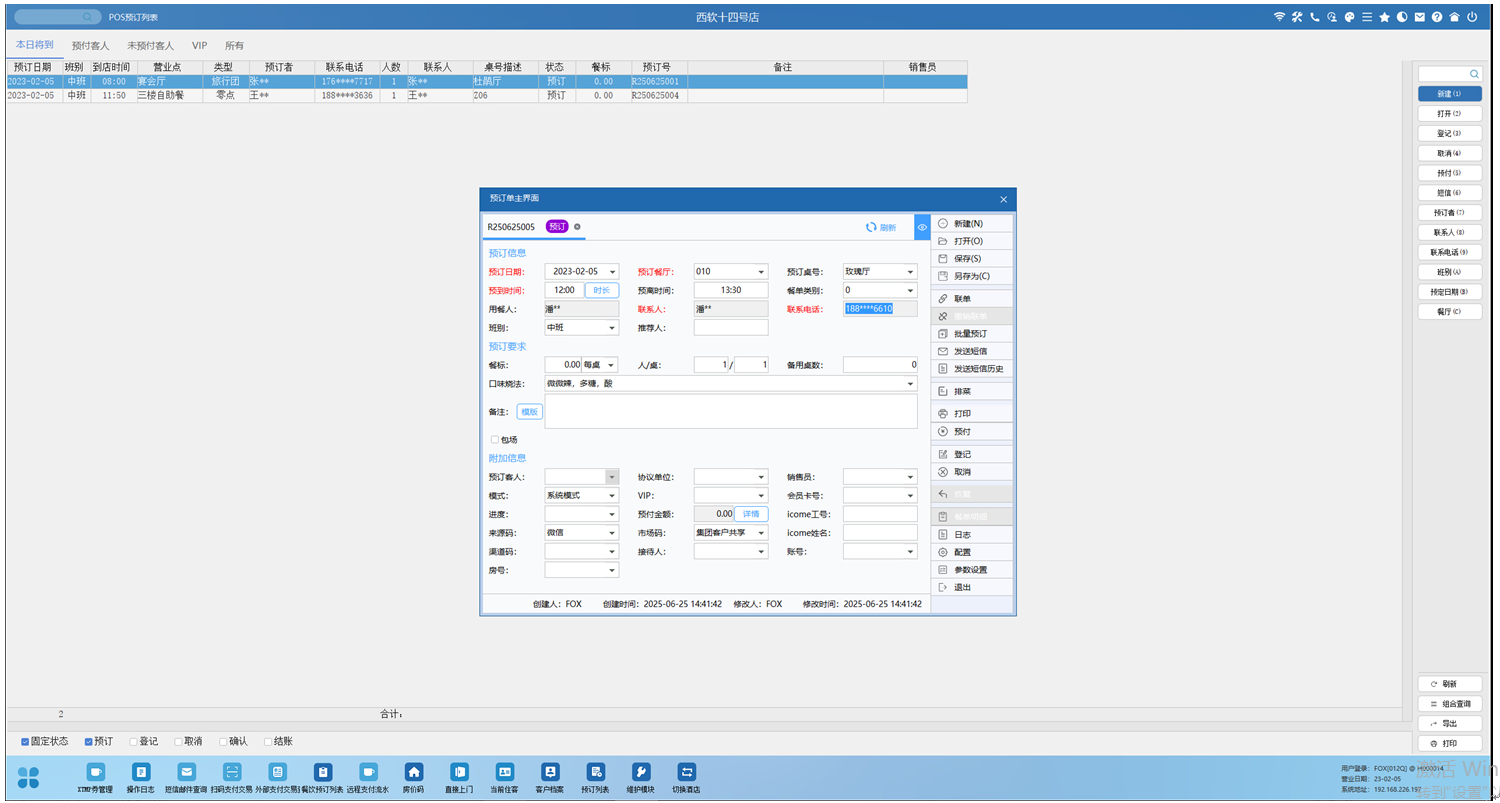Screen dimensions: 1500x803
Task: Click the phone icon in the title bar
Action: (1314, 17)
